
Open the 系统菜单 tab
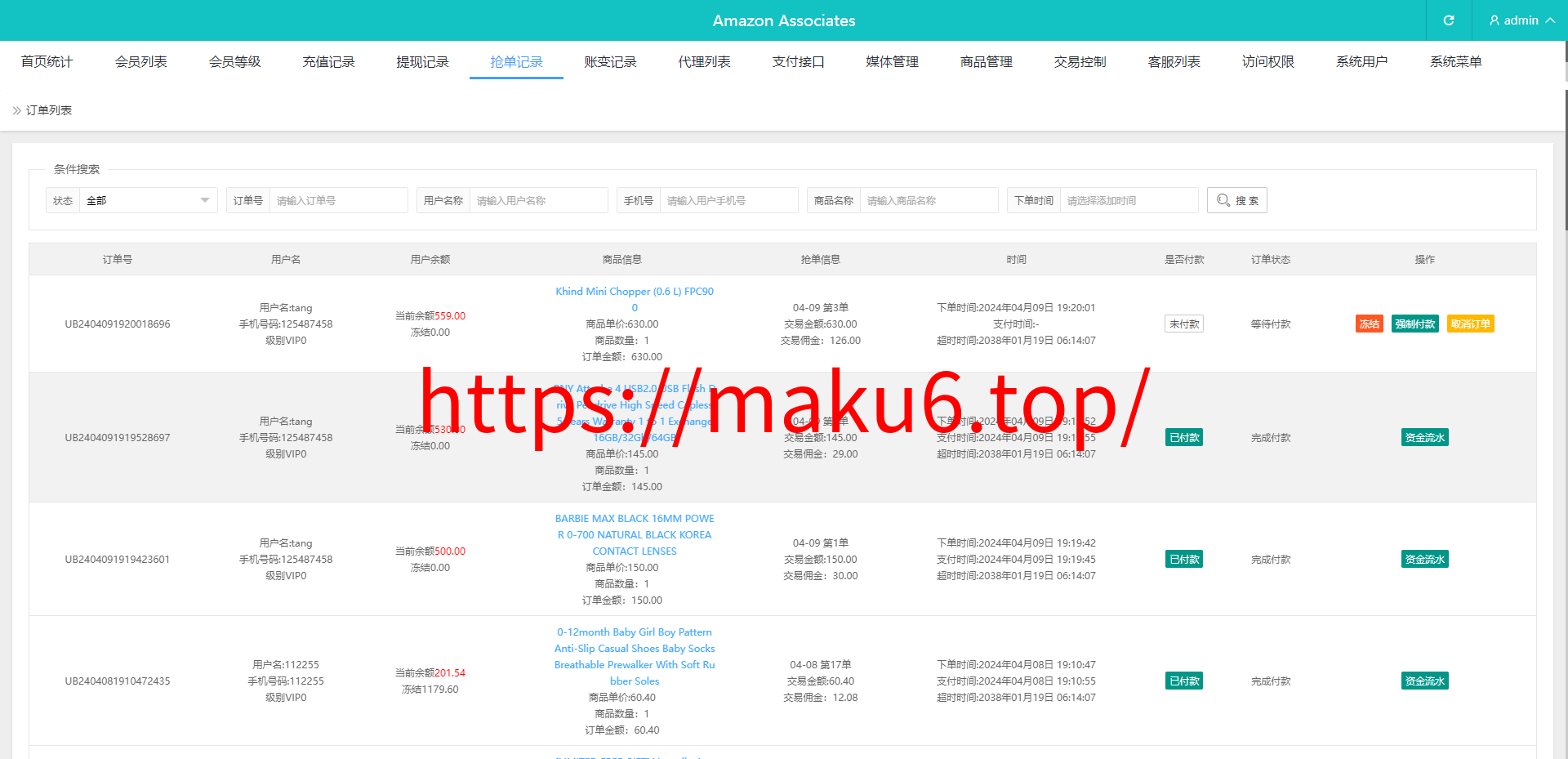click(1455, 61)
